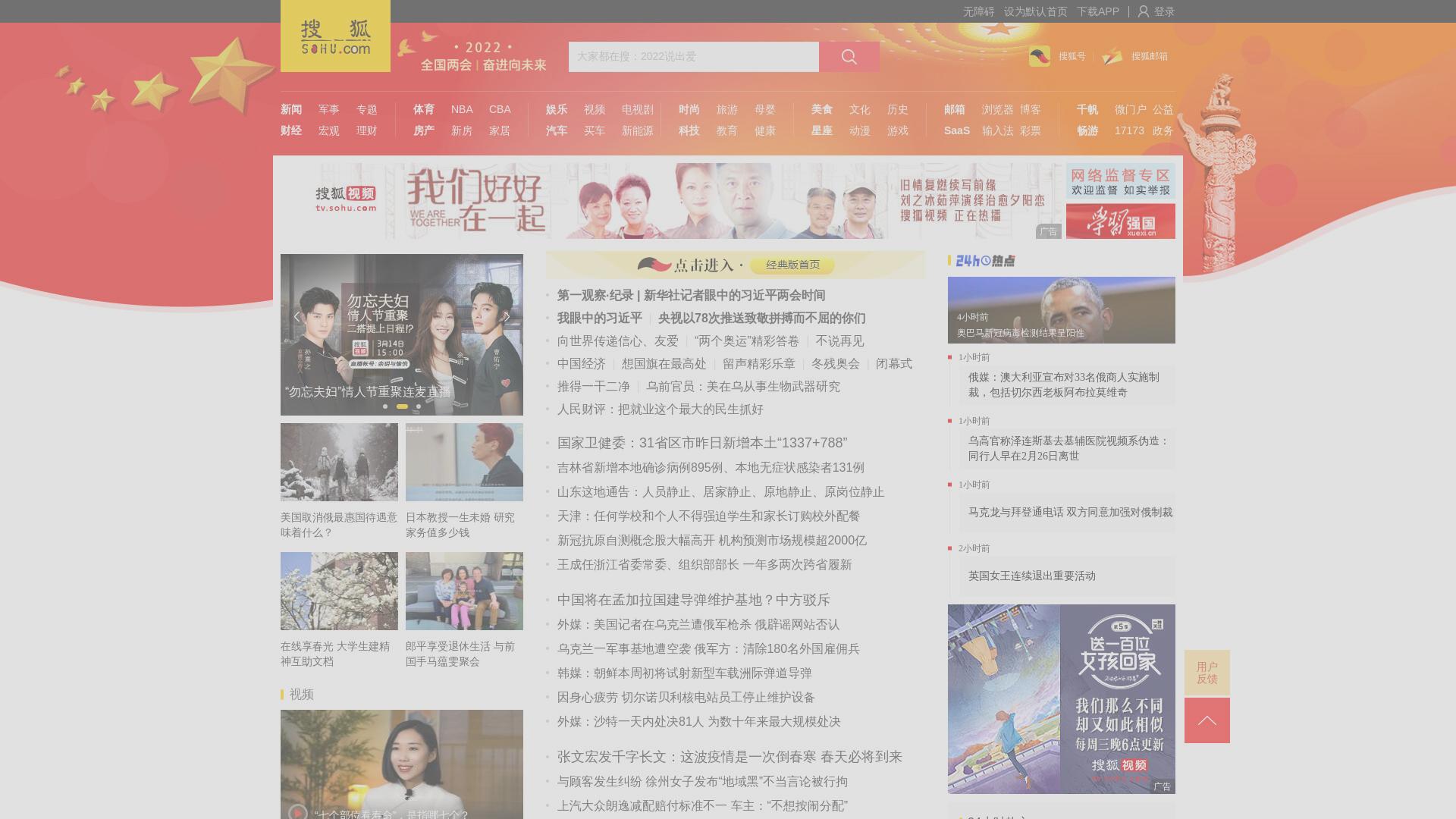Open 张文宏发千字长文 headline

(730, 757)
